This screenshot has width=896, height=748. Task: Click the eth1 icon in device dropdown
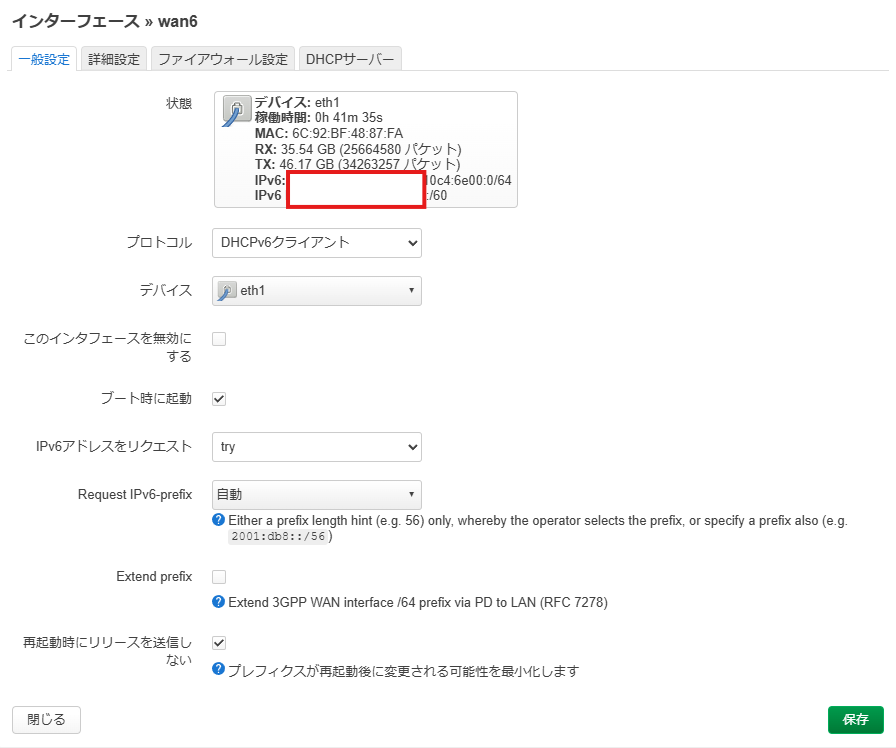(227, 291)
